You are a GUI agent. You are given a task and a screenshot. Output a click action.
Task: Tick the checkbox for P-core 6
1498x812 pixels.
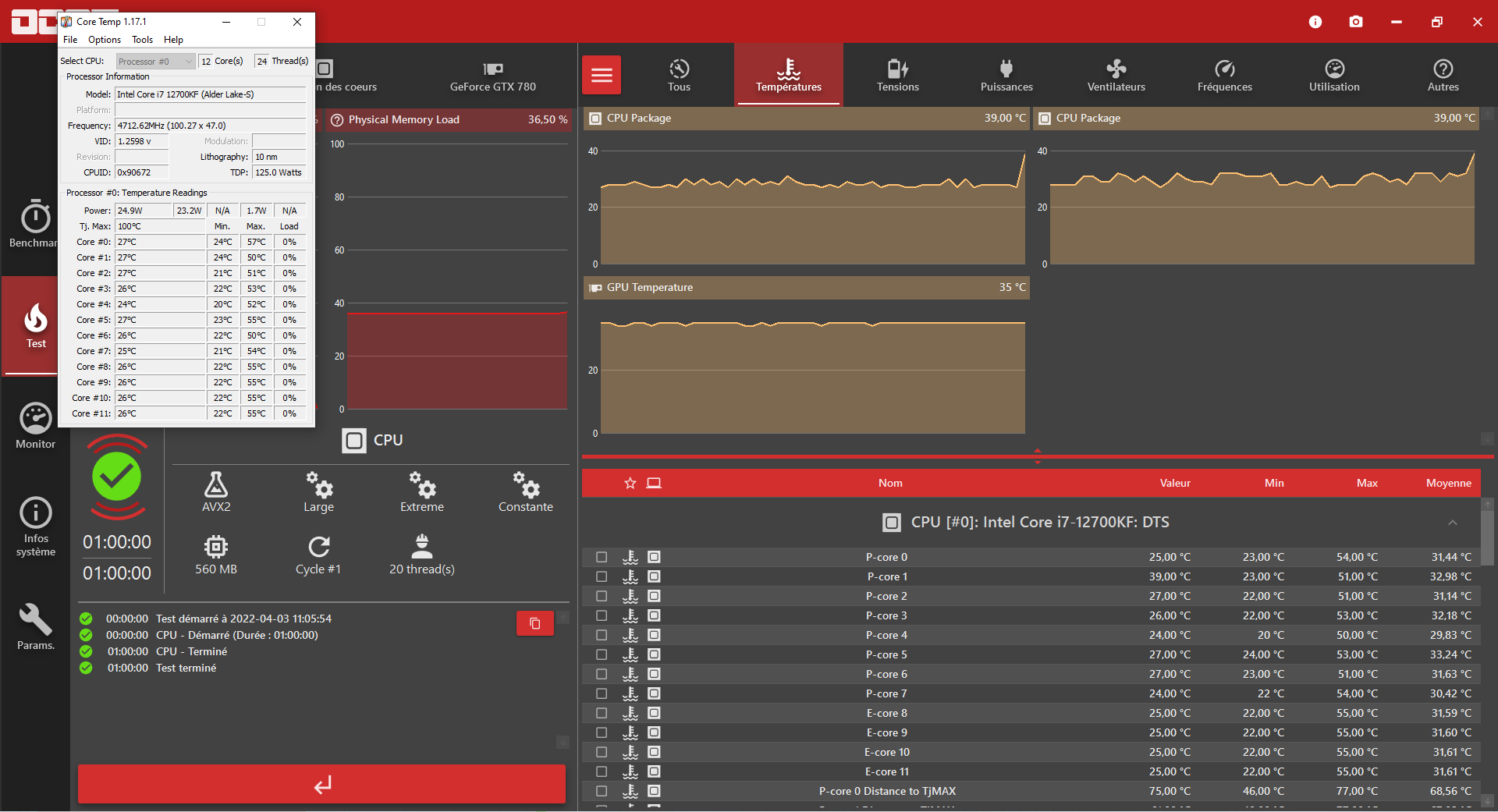click(x=602, y=674)
